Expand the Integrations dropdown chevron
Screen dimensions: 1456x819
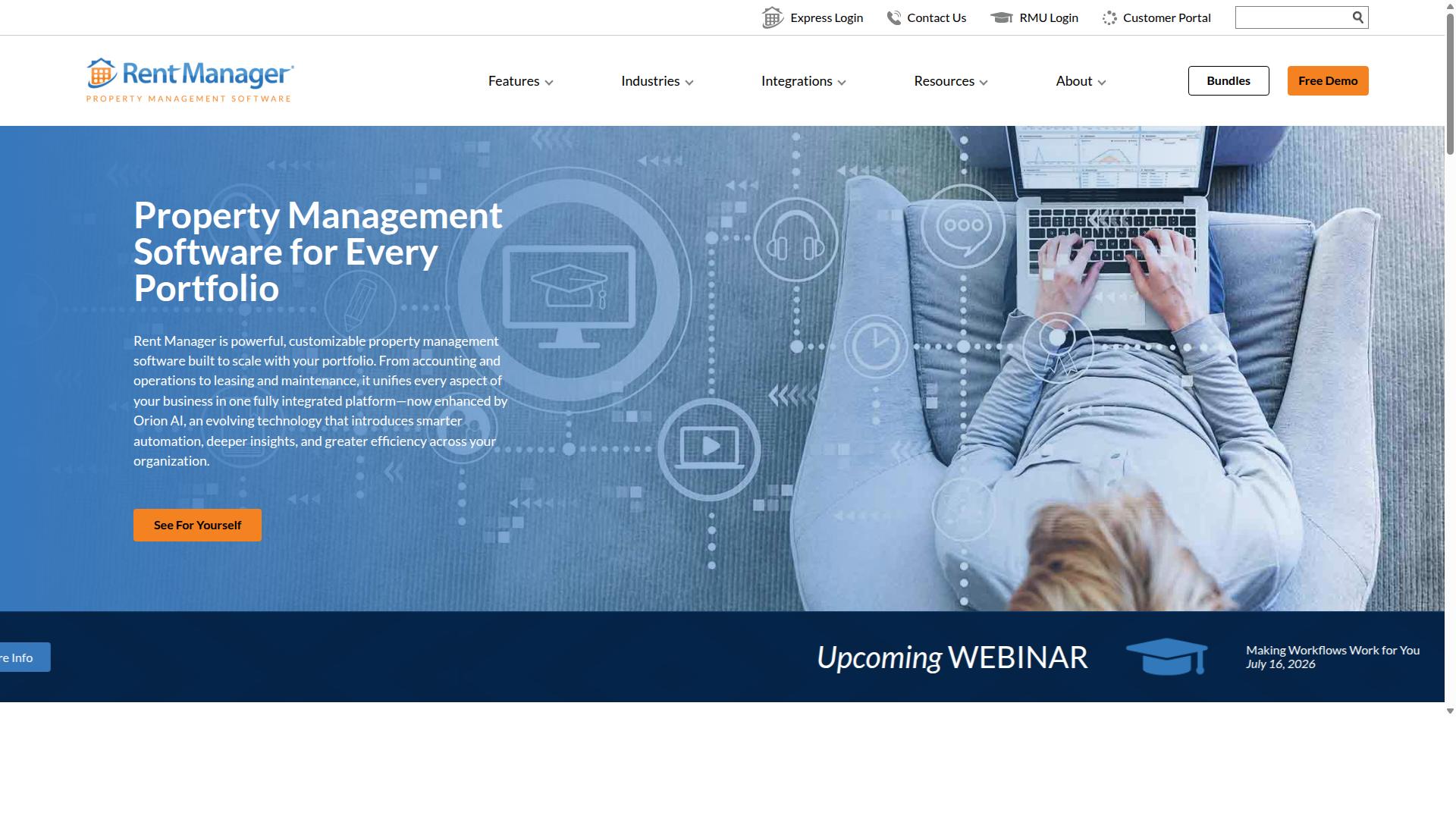(x=842, y=83)
